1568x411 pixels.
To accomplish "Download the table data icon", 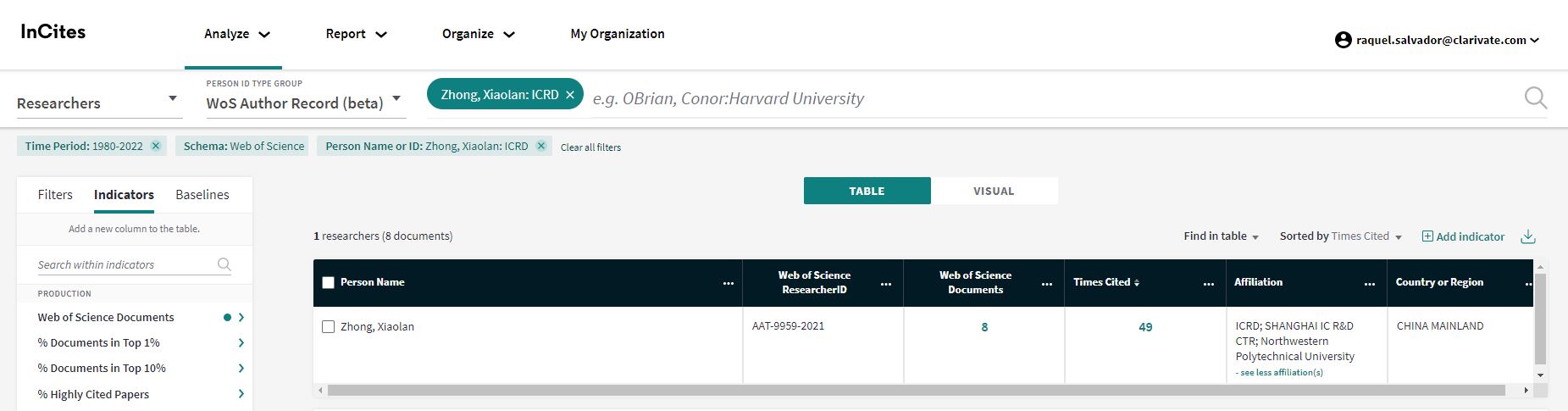I will point(1527,237).
